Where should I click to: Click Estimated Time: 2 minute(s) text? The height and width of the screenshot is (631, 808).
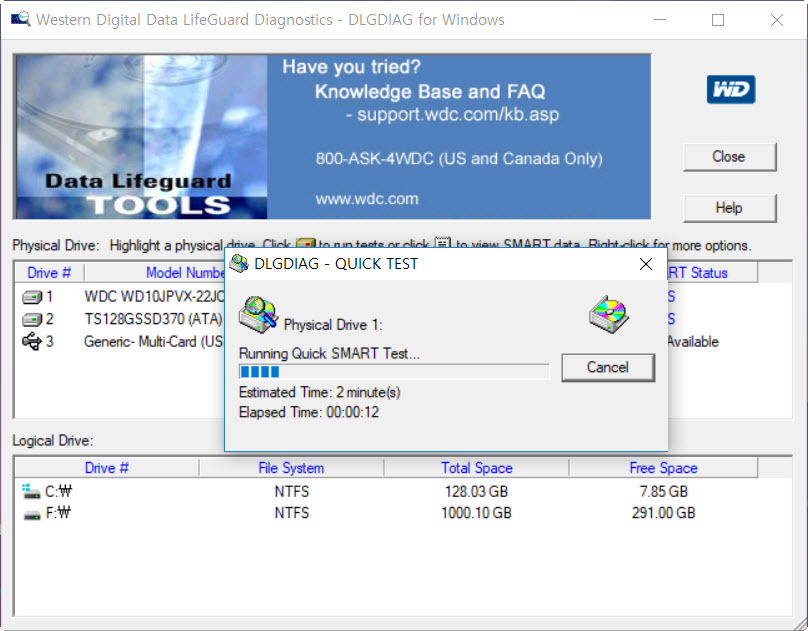click(319, 393)
